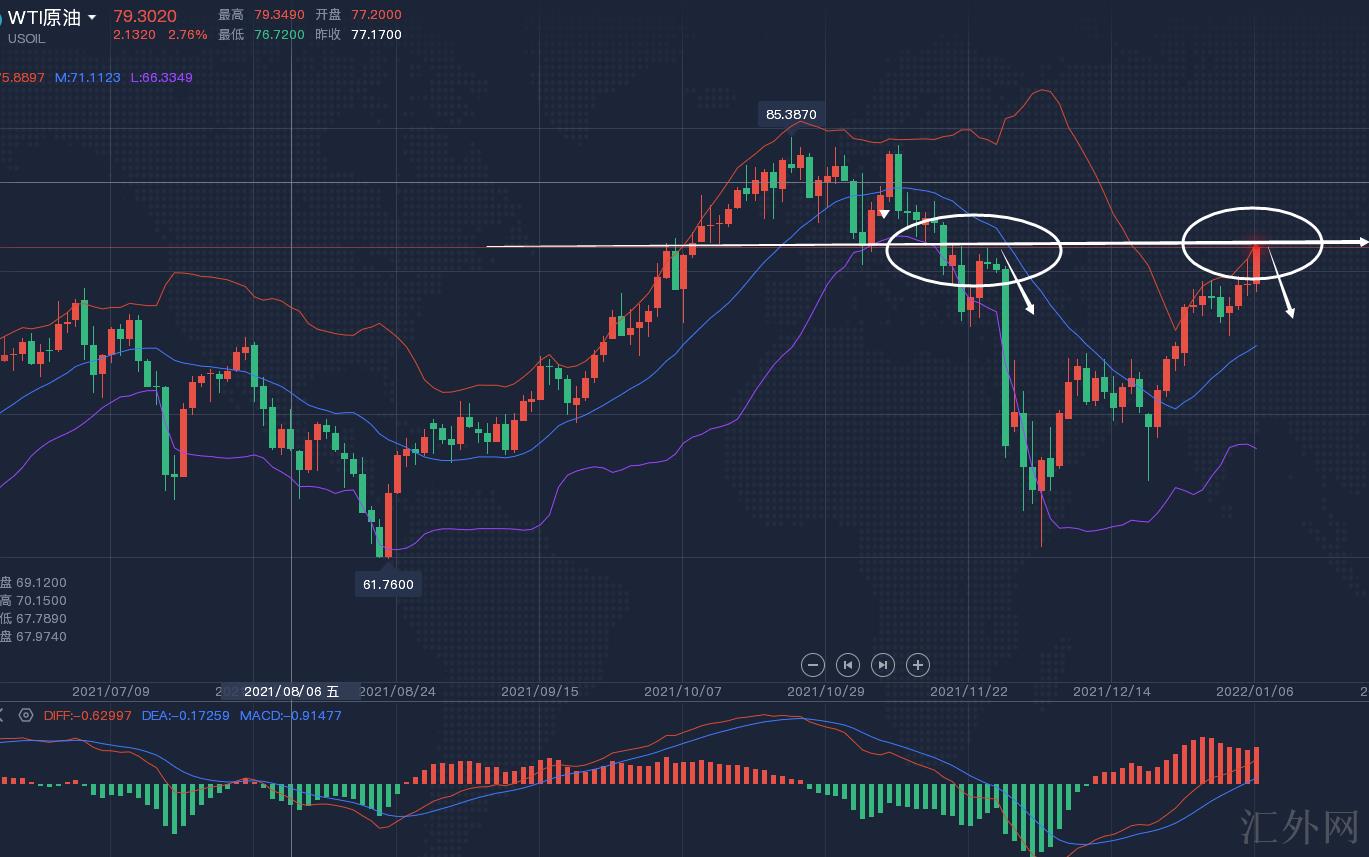
Task: Zoom out the chart with minus button
Action: click(x=813, y=665)
